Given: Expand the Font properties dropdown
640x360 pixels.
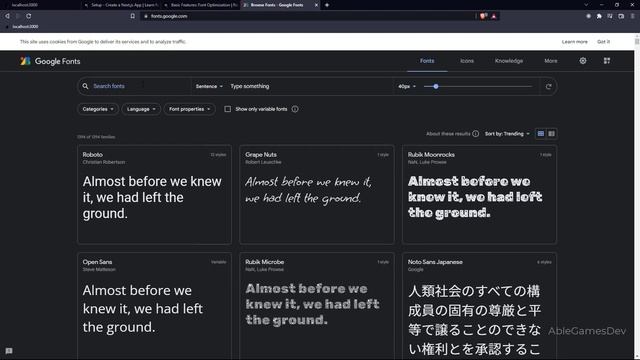Looking at the screenshot, I should 189,109.
